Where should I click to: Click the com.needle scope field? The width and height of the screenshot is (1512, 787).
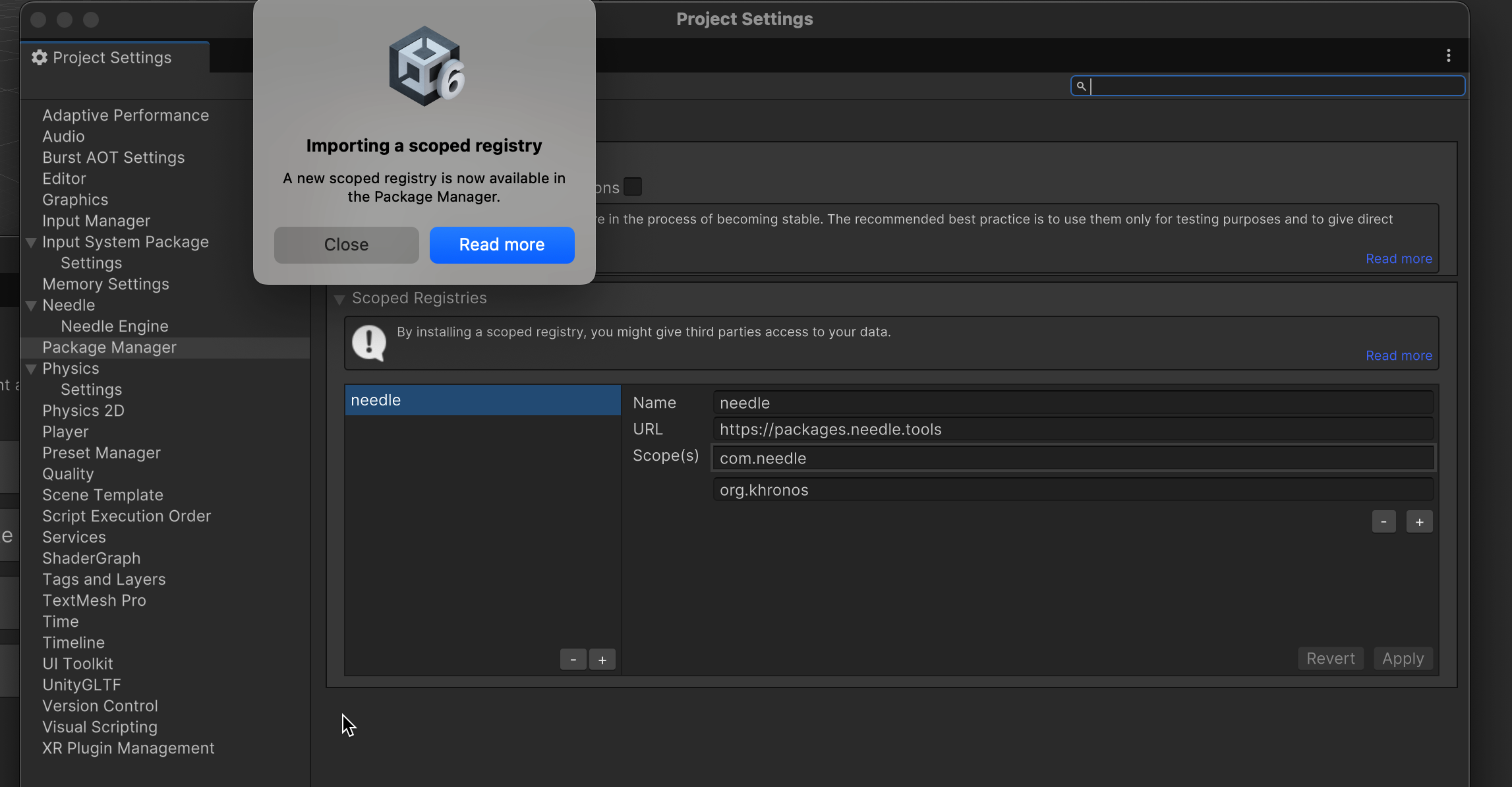click(x=1072, y=458)
